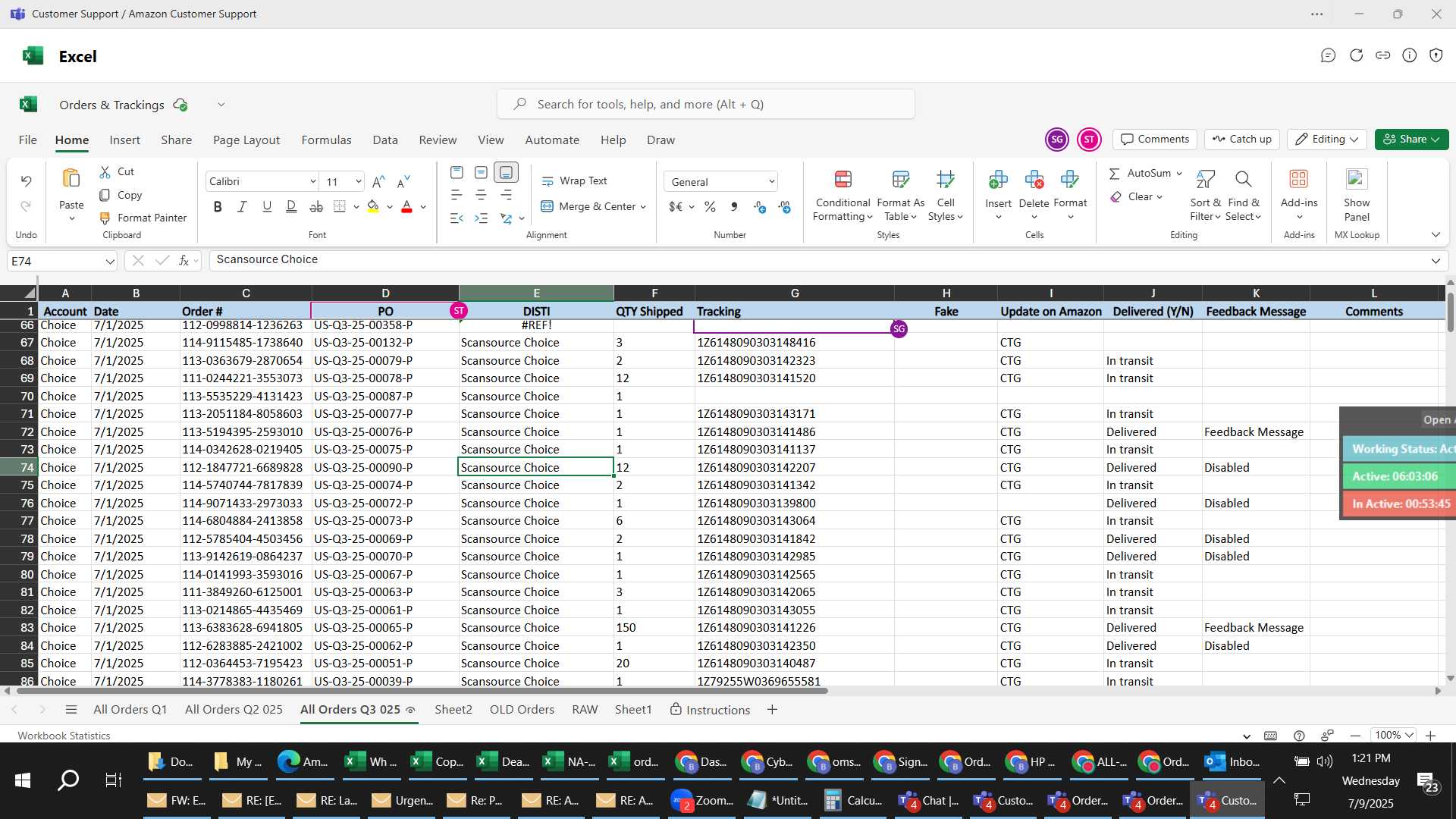
Task: Open the fill color dropdown arrow
Action: pos(390,207)
